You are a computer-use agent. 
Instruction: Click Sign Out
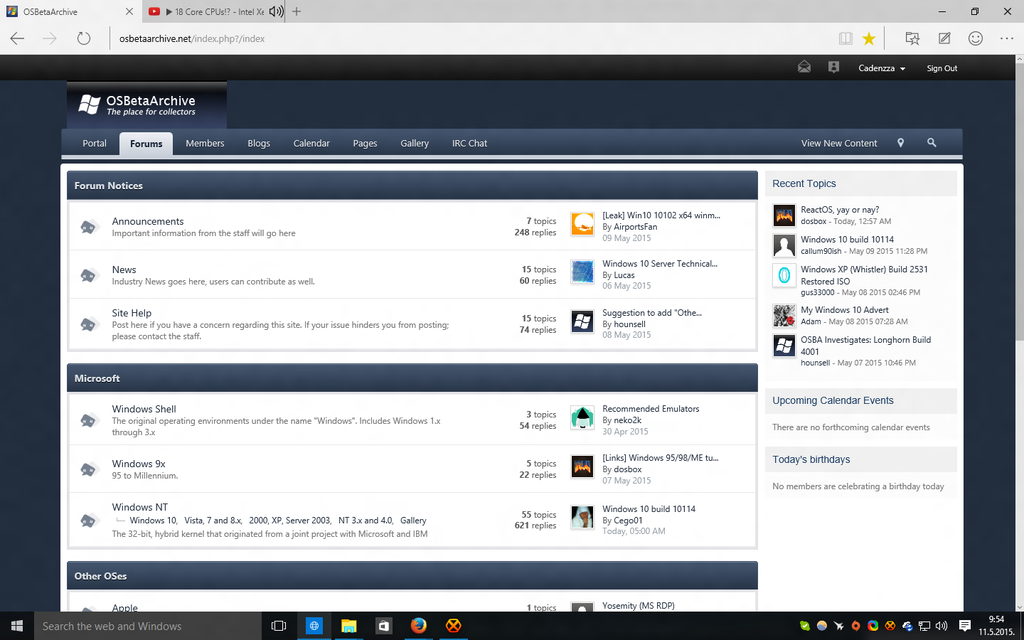(x=942, y=68)
